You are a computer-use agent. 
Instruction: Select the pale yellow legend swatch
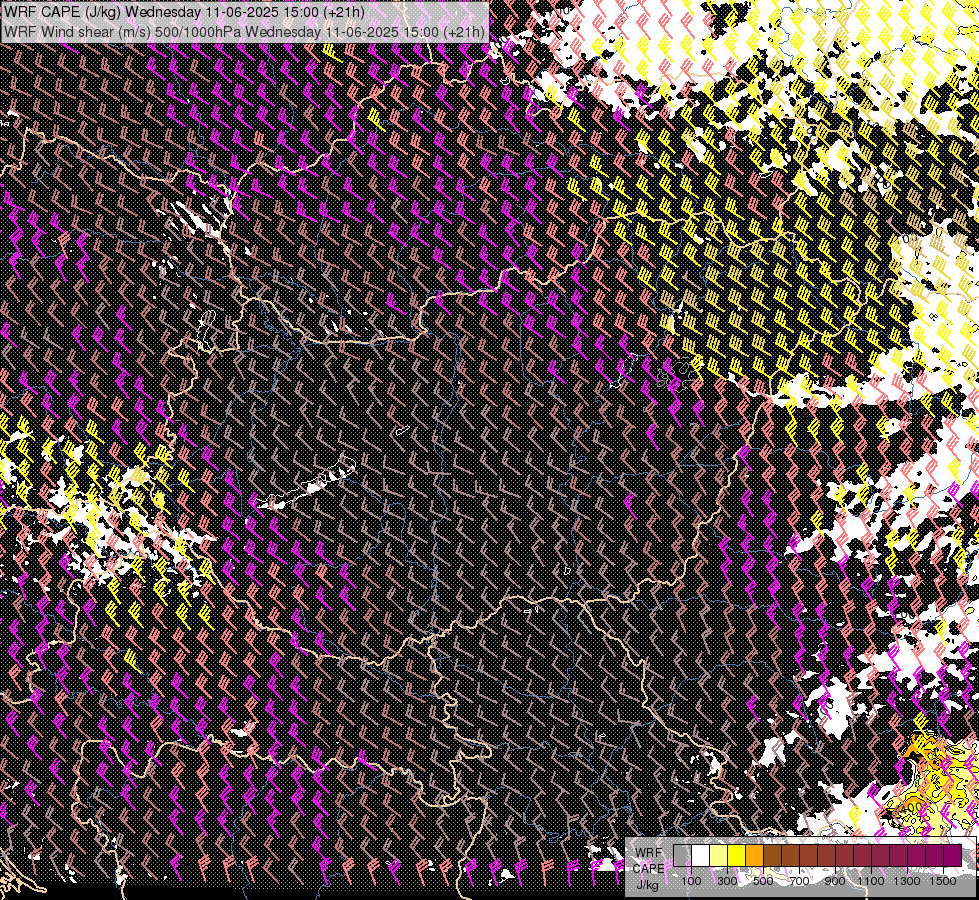pyautogui.click(x=719, y=856)
